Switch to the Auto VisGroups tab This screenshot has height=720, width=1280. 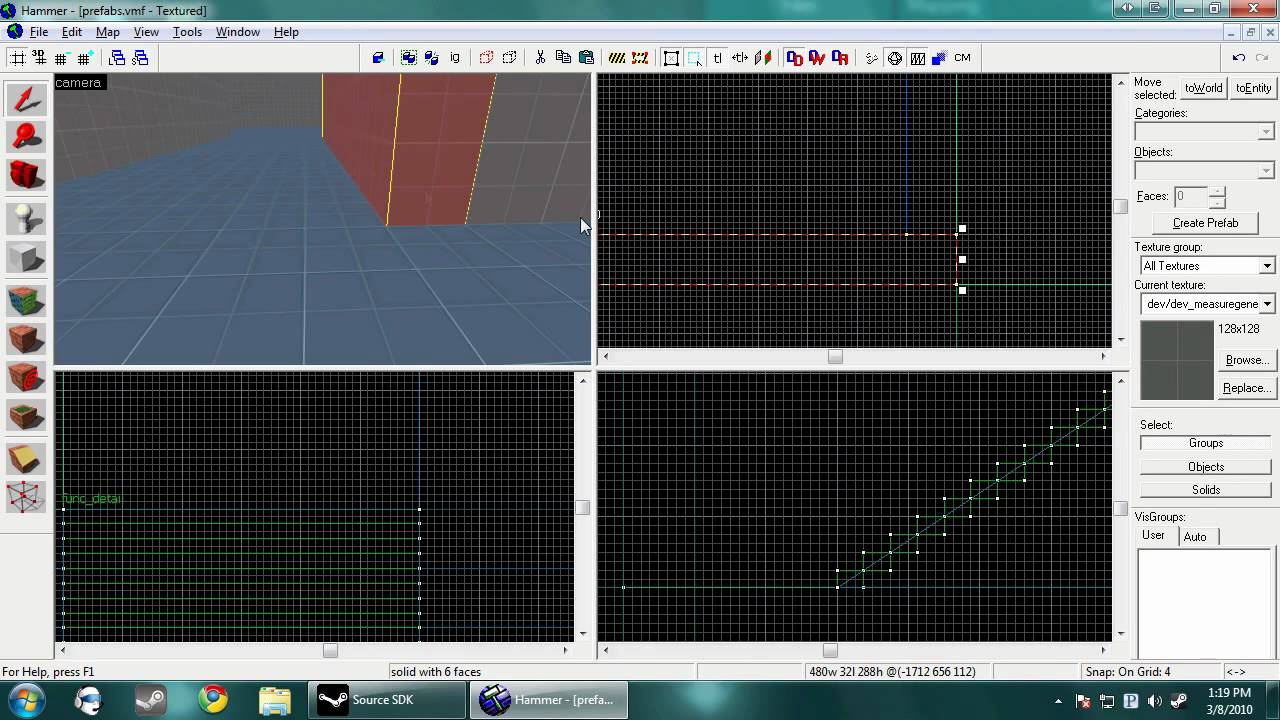1195,537
